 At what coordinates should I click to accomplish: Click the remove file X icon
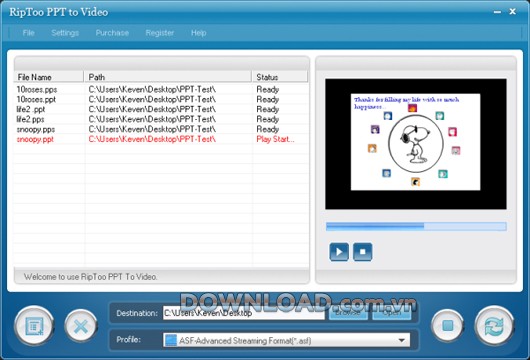pos(81,326)
